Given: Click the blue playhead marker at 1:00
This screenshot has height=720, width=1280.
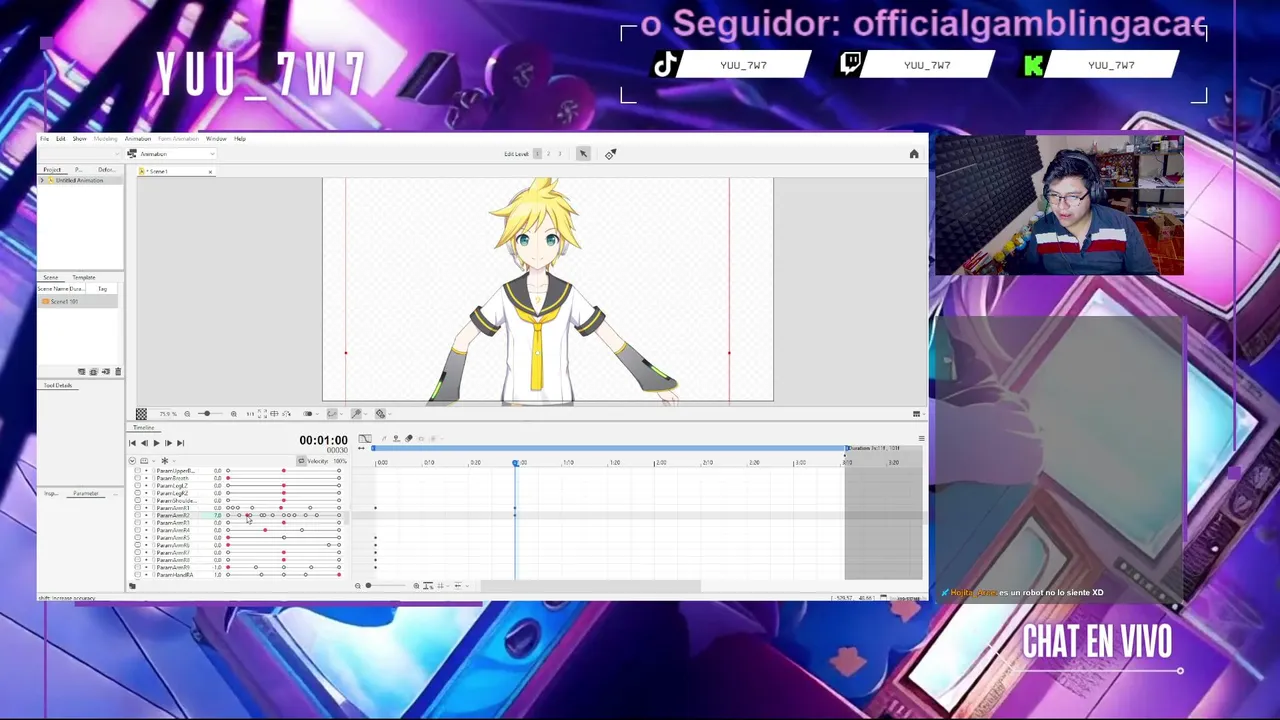Looking at the screenshot, I should click(516, 463).
